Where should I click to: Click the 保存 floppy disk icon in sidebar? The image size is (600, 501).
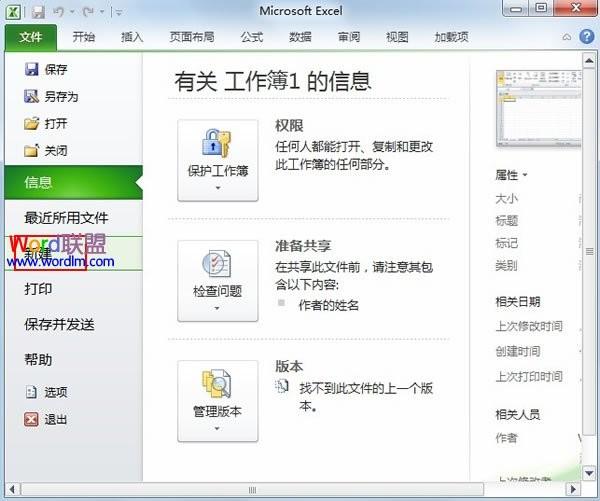[x=32, y=69]
